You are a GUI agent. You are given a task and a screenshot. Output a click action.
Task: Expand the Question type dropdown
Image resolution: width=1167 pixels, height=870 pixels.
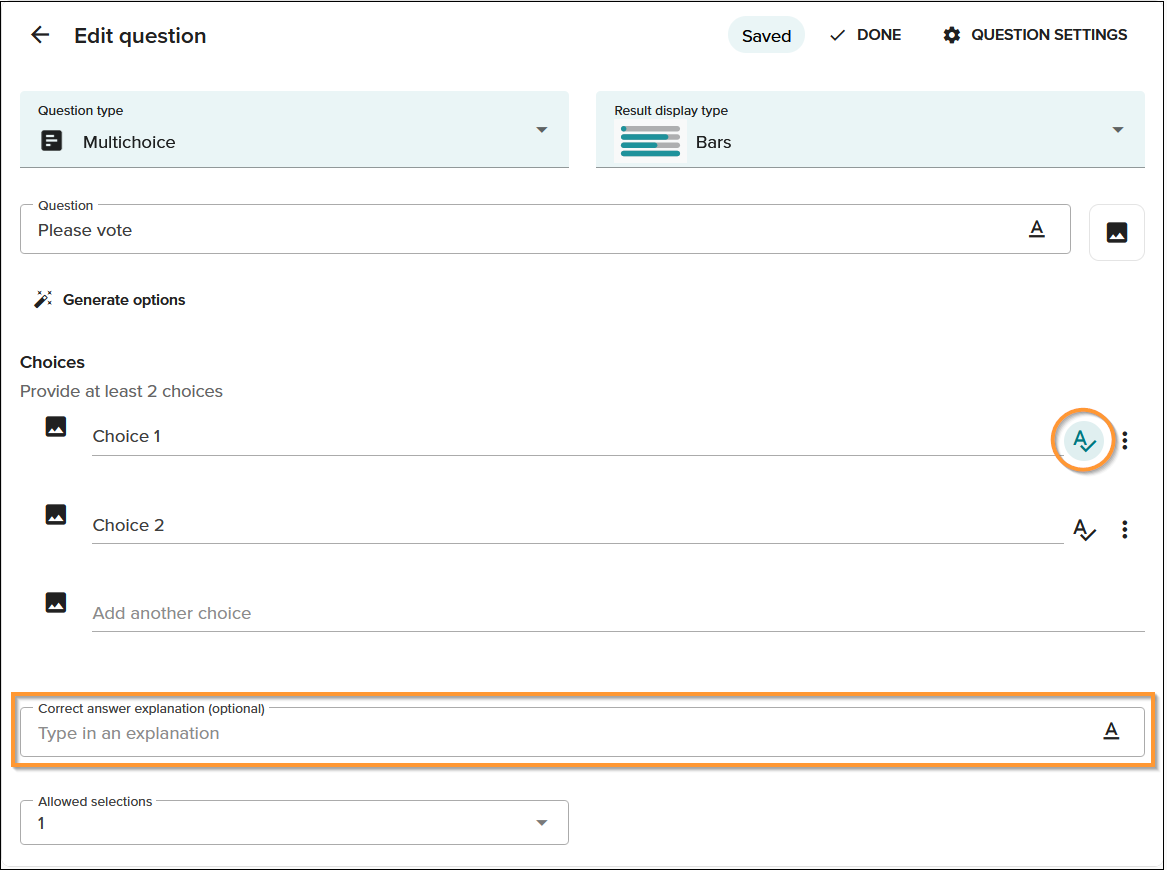(x=541, y=129)
